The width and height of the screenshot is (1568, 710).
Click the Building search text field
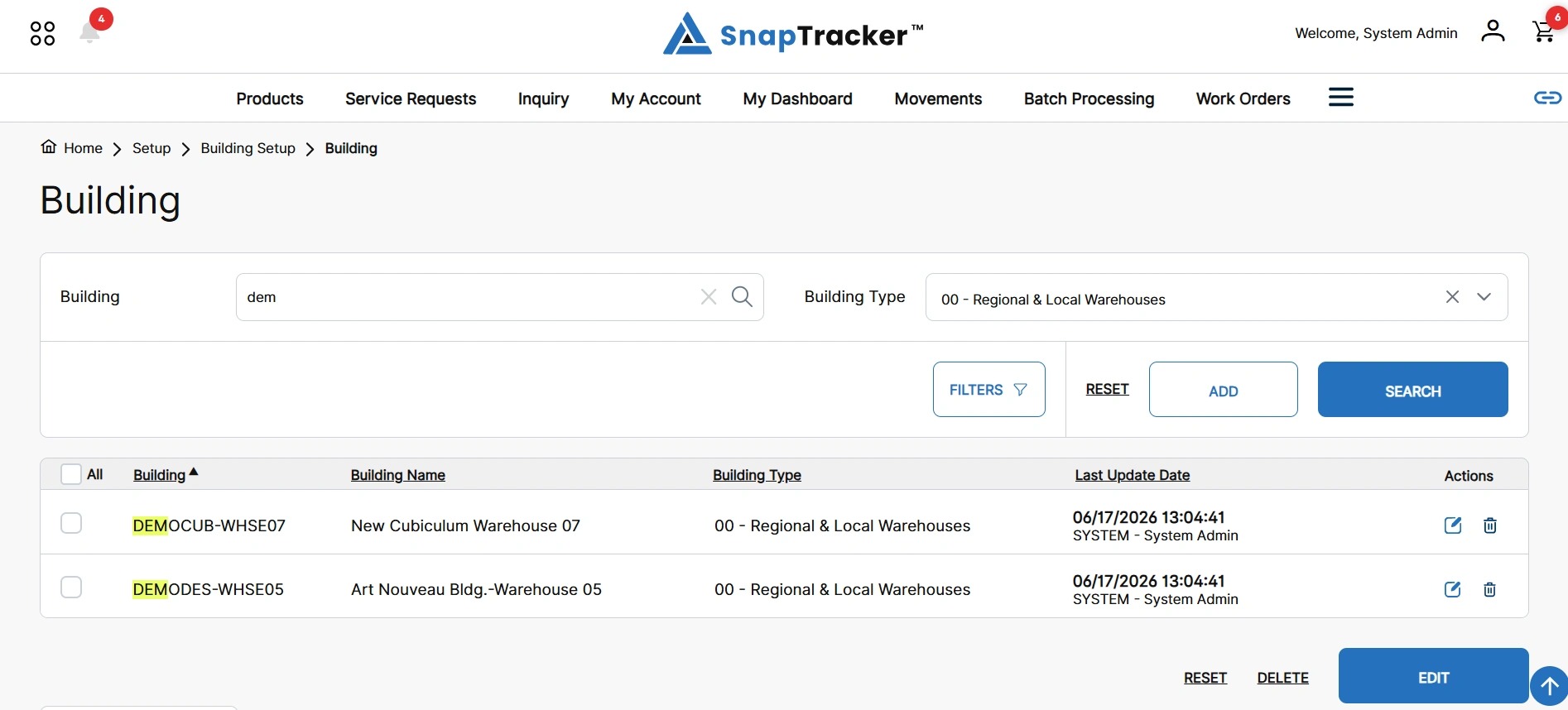(468, 297)
